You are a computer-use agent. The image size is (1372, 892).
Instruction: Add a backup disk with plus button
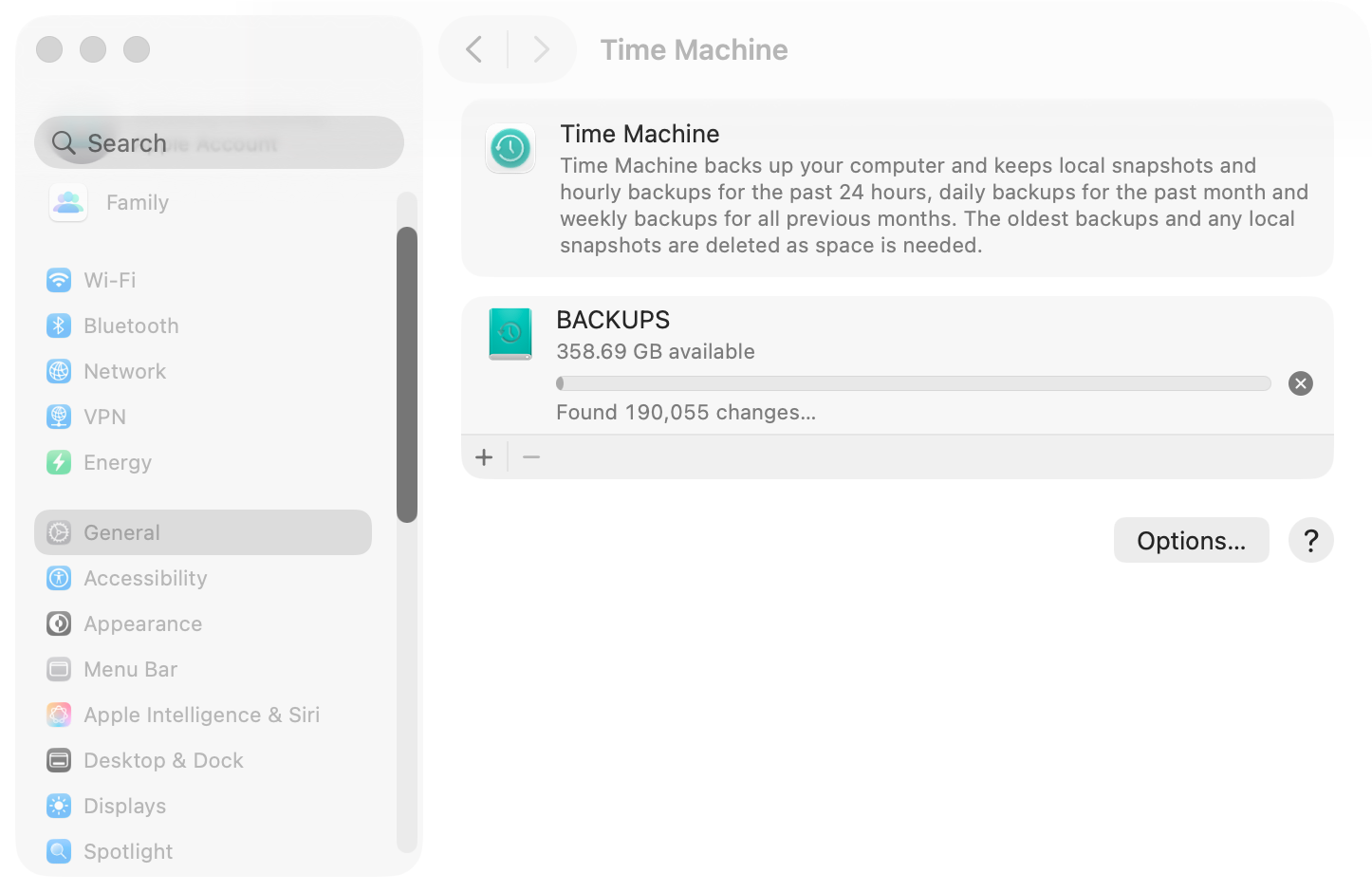(x=484, y=457)
